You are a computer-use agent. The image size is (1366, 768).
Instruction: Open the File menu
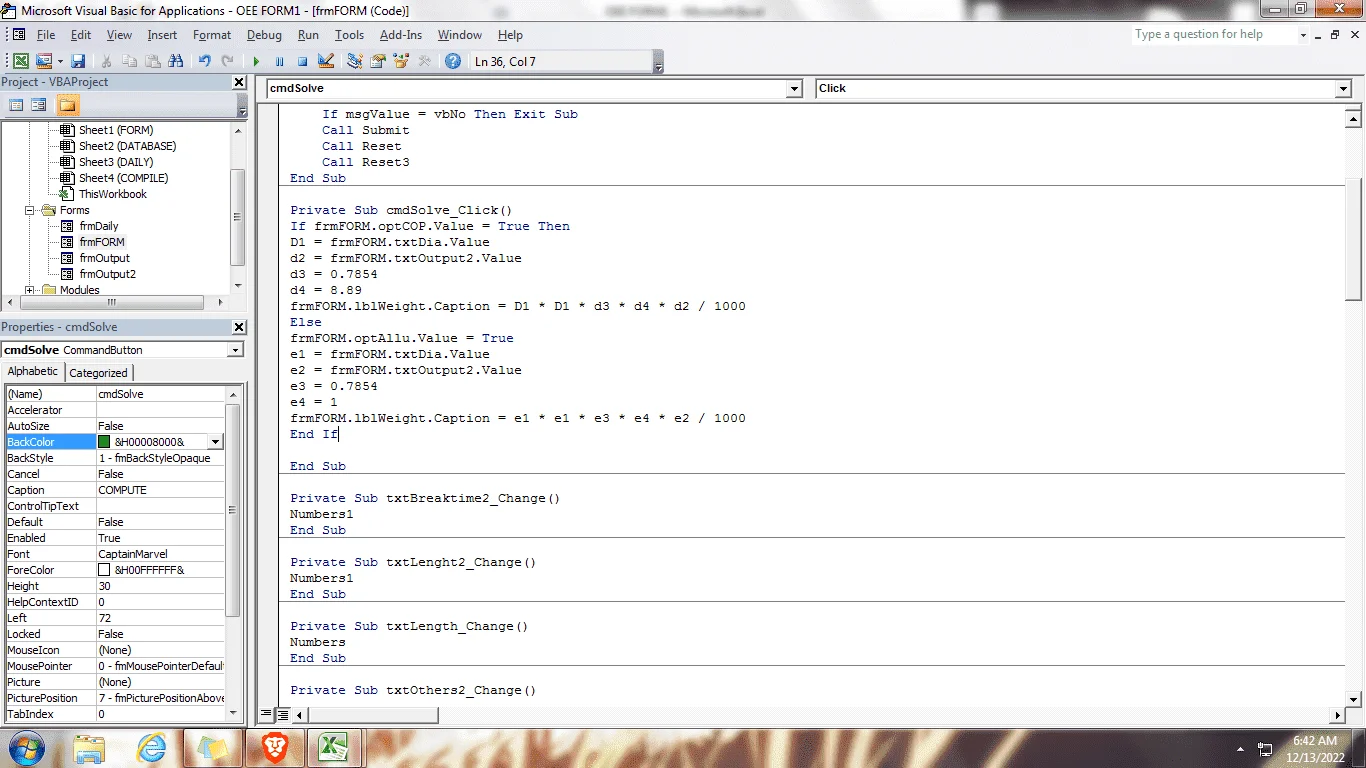tap(46, 35)
